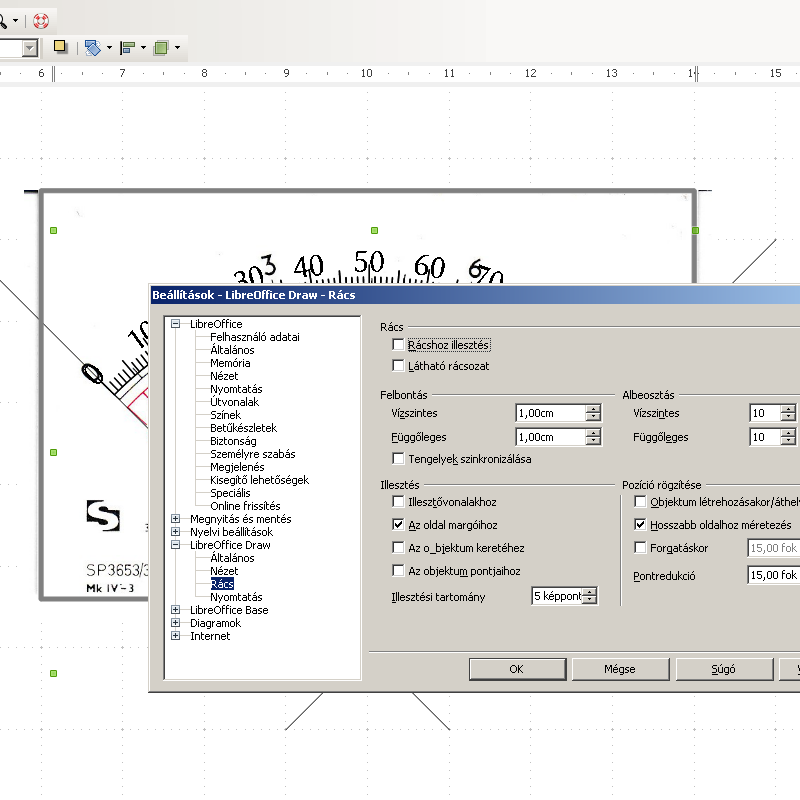
Task: Click the lifebuoy Help icon
Action: tap(41, 20)
